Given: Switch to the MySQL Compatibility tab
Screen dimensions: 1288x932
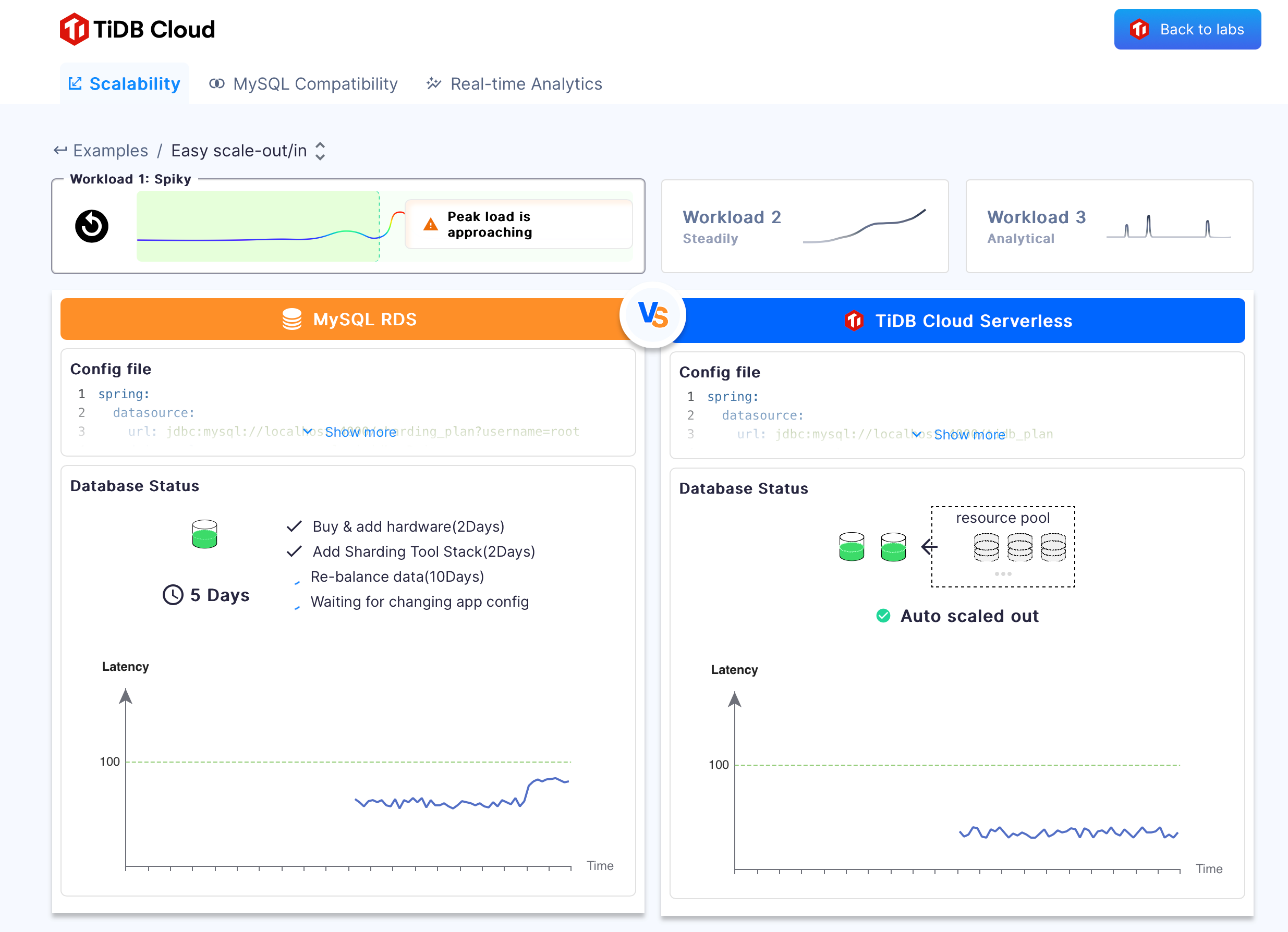Looking at the screenshot, I should (x=304, y=84).
